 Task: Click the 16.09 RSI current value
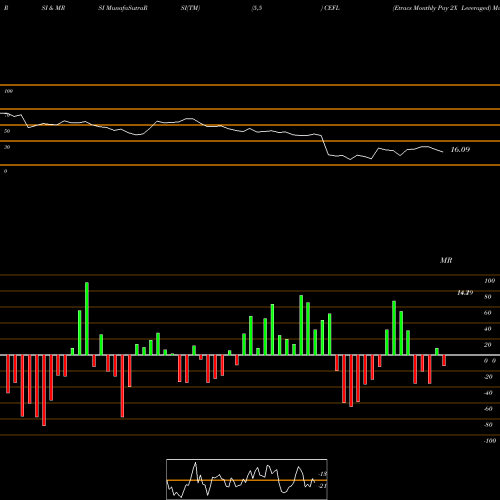click(x=460, y=149)
